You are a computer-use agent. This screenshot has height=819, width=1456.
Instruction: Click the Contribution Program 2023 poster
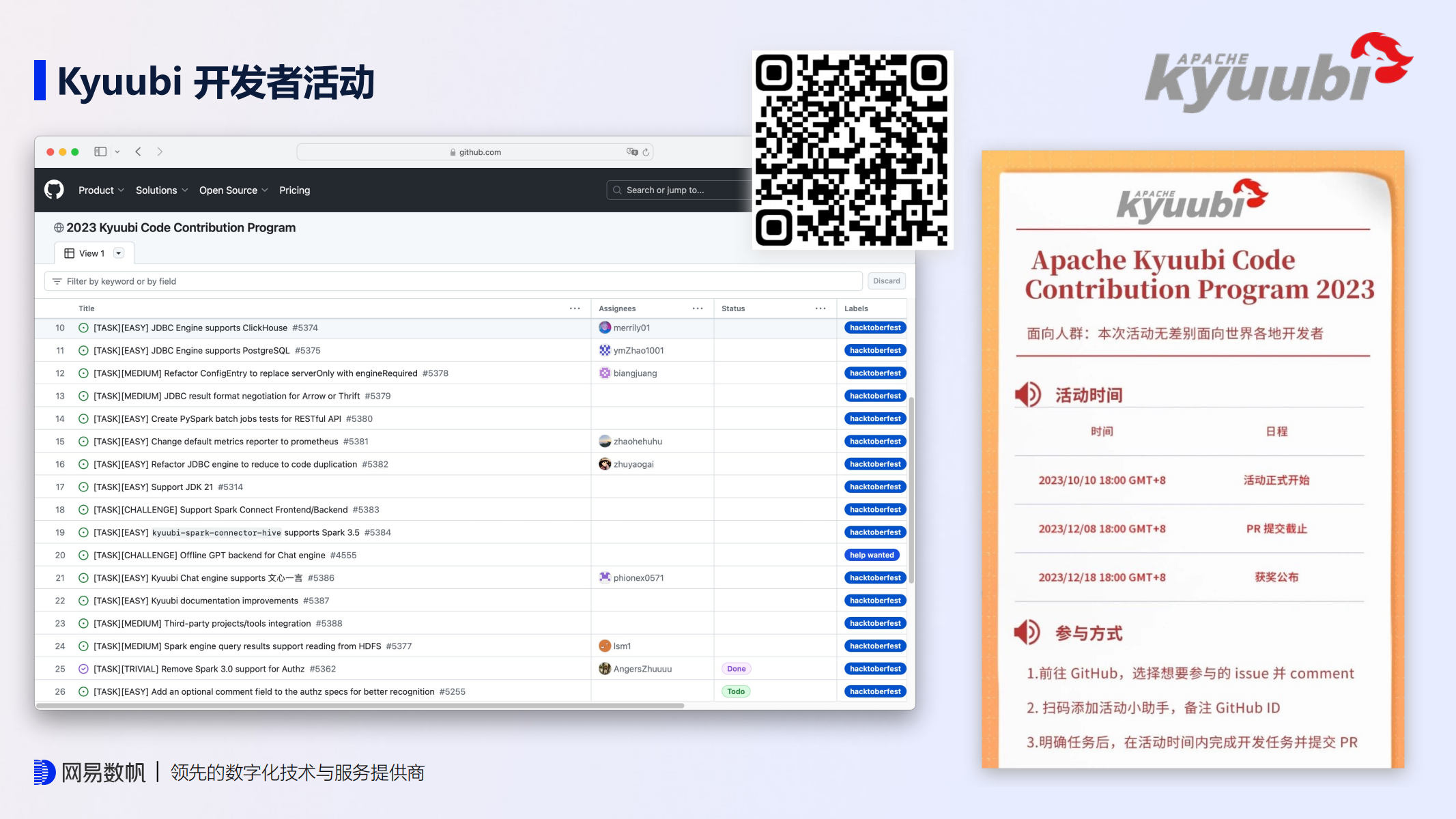tap(1193, 459)
